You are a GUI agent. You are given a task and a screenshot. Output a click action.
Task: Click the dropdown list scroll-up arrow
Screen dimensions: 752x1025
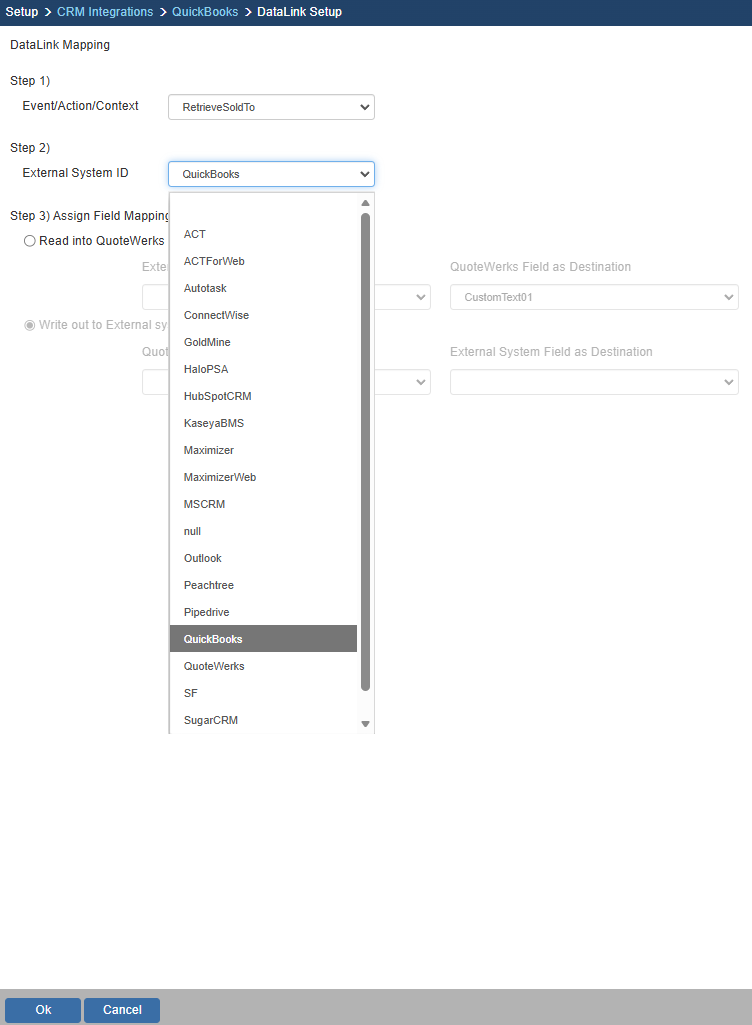pyautogui.click(x=365, y=203)
